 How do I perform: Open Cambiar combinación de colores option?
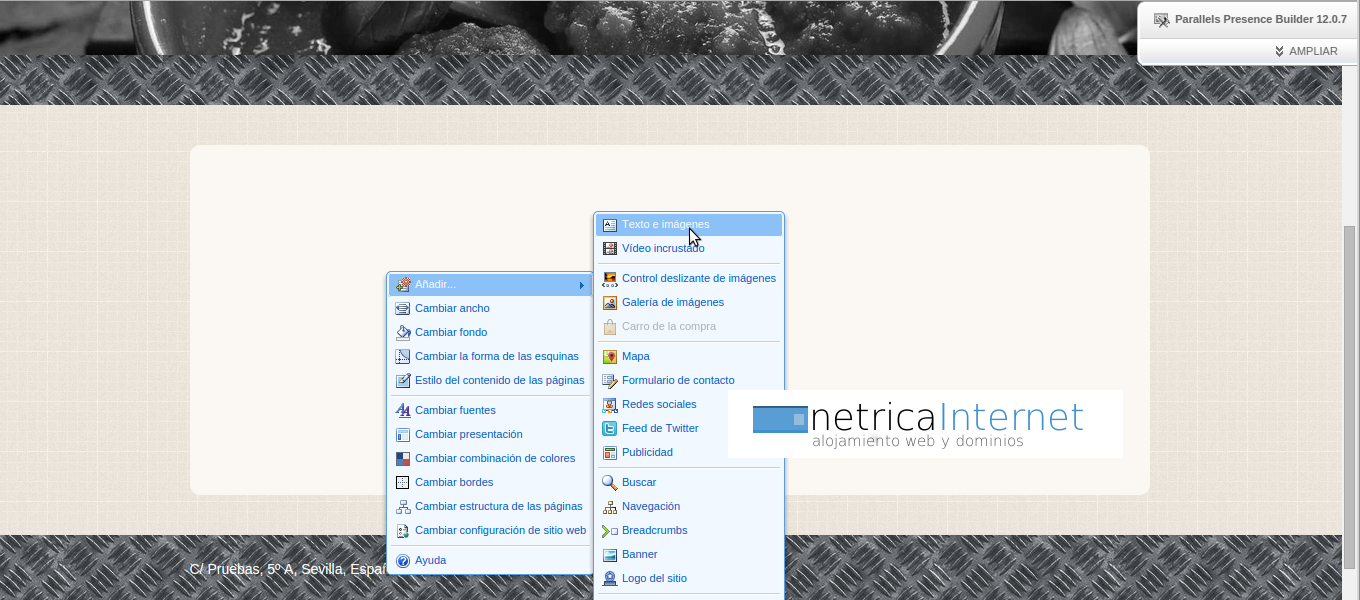[x=494, y=459]
